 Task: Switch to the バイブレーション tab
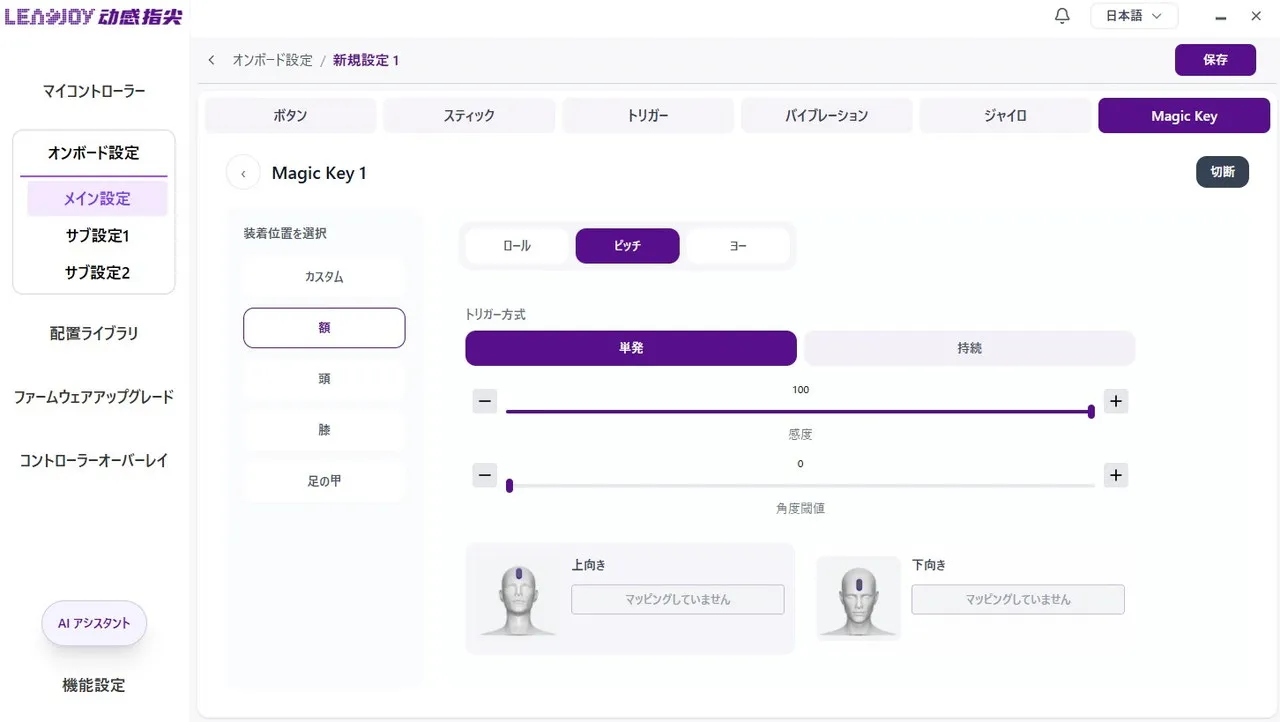(x=826, y=116)
